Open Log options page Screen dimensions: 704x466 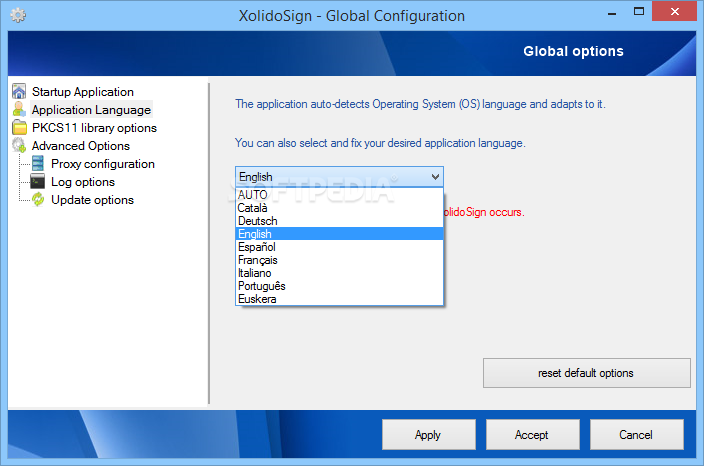[83, 181]
